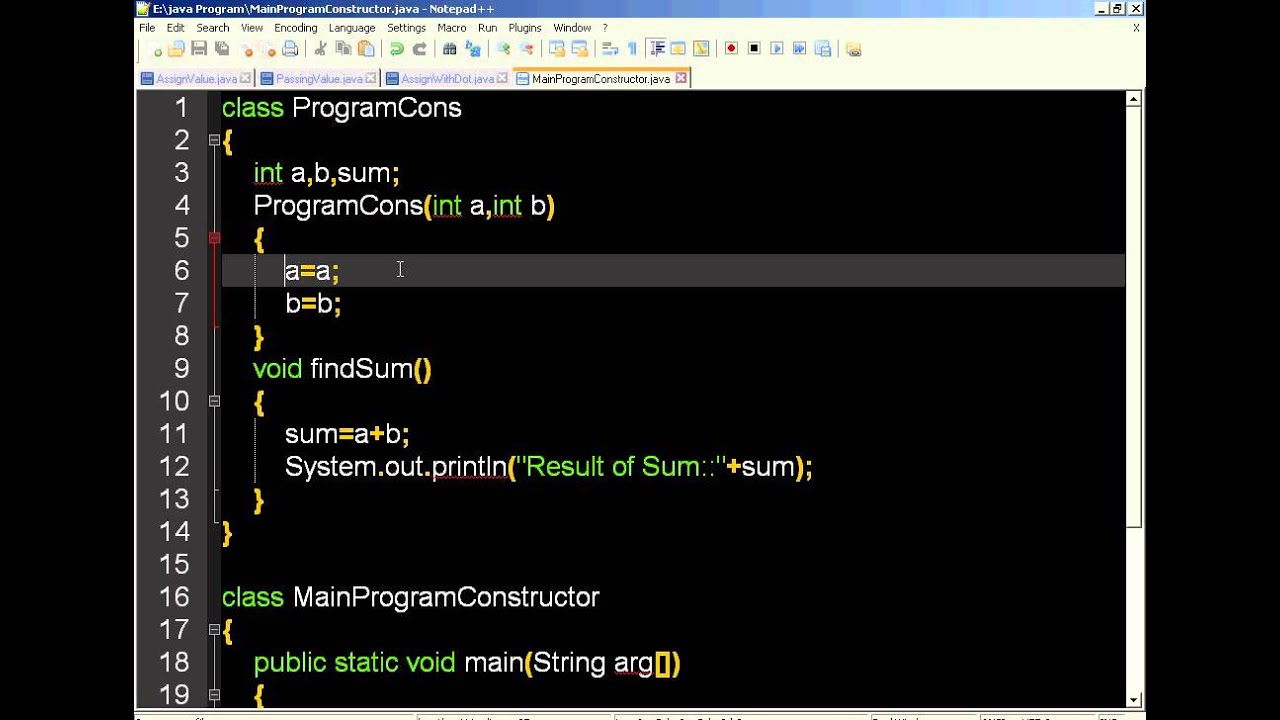The height and width of the screenshot is (720, 1280).
Task: Click the Synchronize Vertical Scrolling icon
Action: pos(557,49)
